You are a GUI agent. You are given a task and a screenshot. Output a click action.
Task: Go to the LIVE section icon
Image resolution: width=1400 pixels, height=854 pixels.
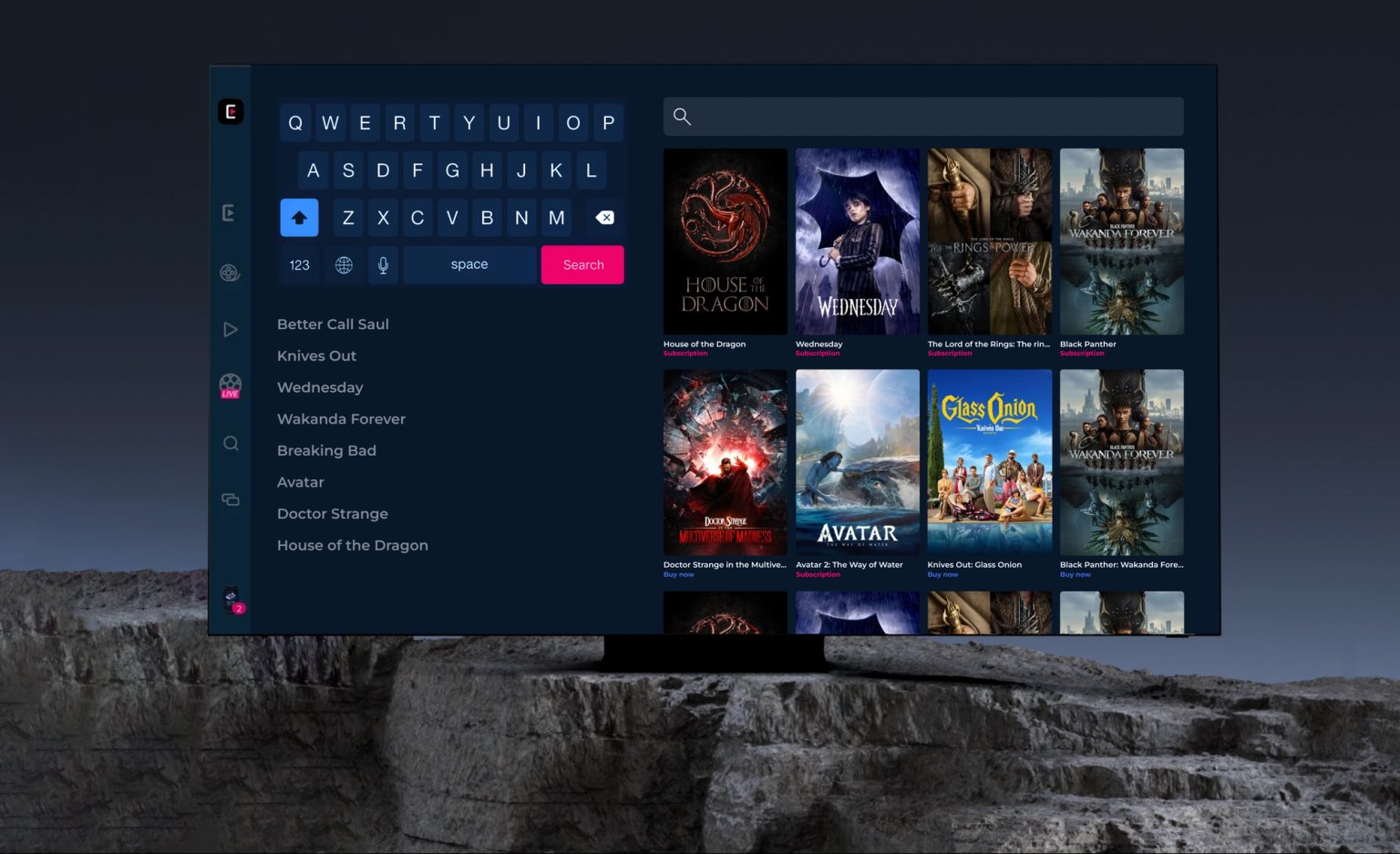coord(231,386)
